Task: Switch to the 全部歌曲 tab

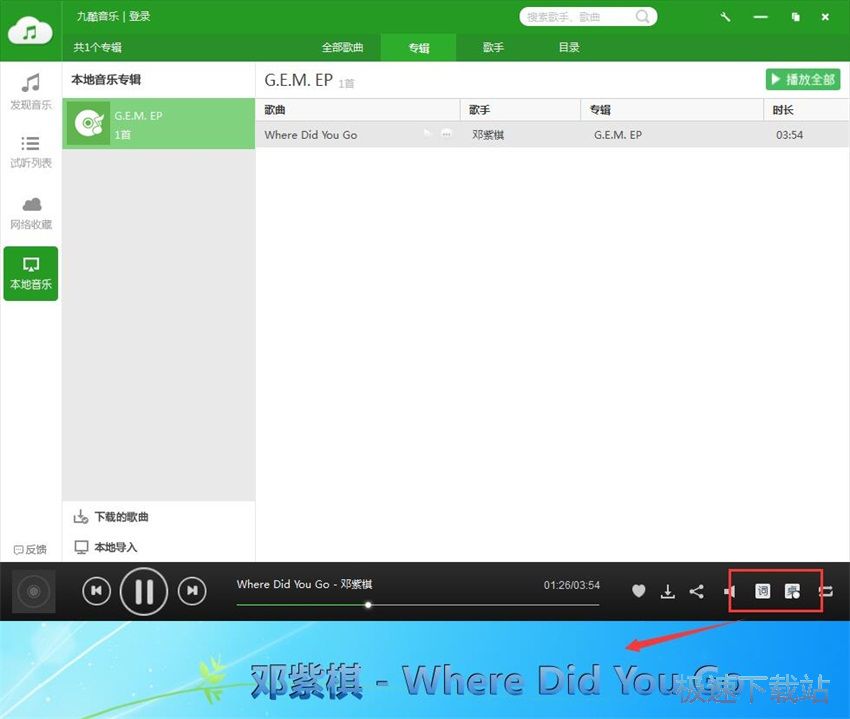Action: 342,47
